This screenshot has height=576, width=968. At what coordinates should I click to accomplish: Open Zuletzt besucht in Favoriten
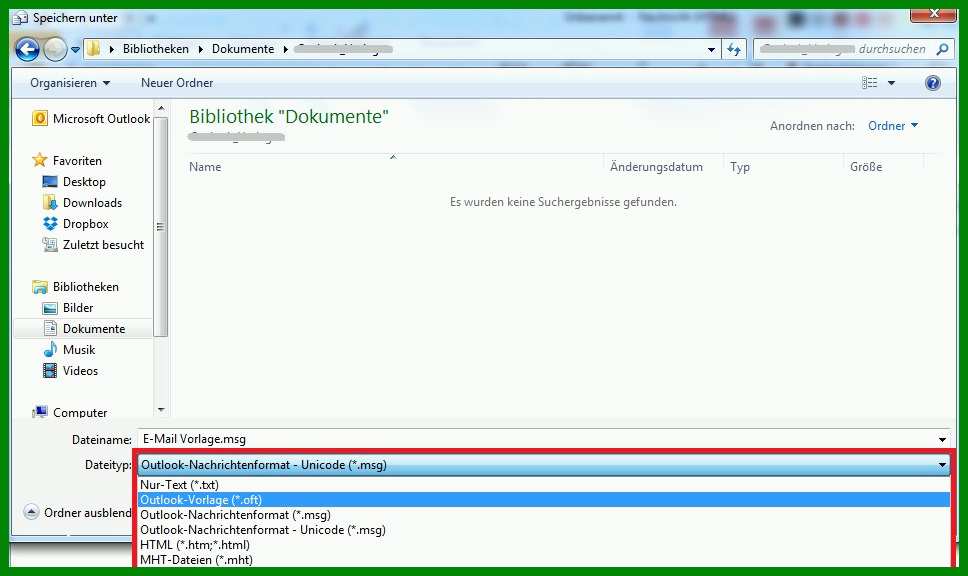click(103, 244)
